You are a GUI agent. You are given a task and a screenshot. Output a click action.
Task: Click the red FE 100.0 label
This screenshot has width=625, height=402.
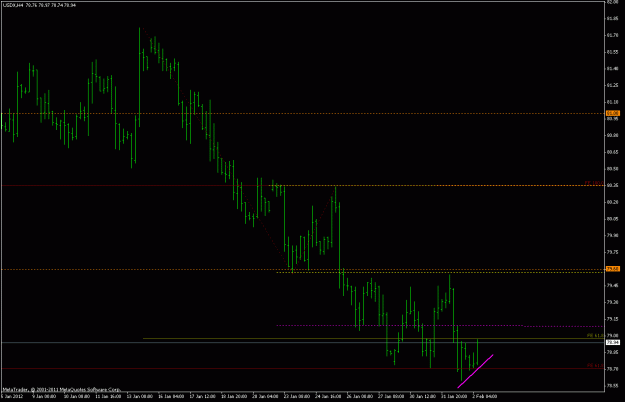tap(594, 183)
